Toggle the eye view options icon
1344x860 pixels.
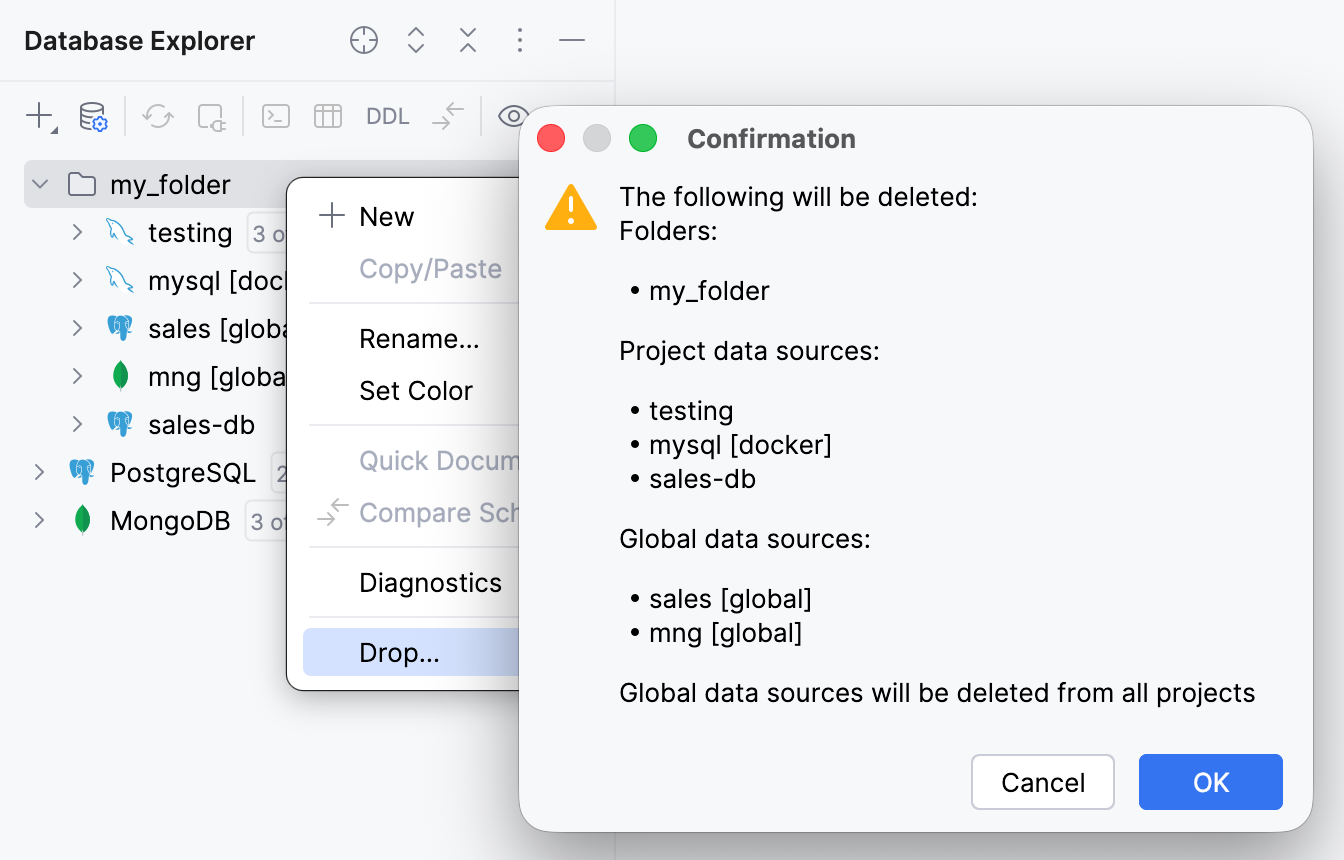click(513, 116)
